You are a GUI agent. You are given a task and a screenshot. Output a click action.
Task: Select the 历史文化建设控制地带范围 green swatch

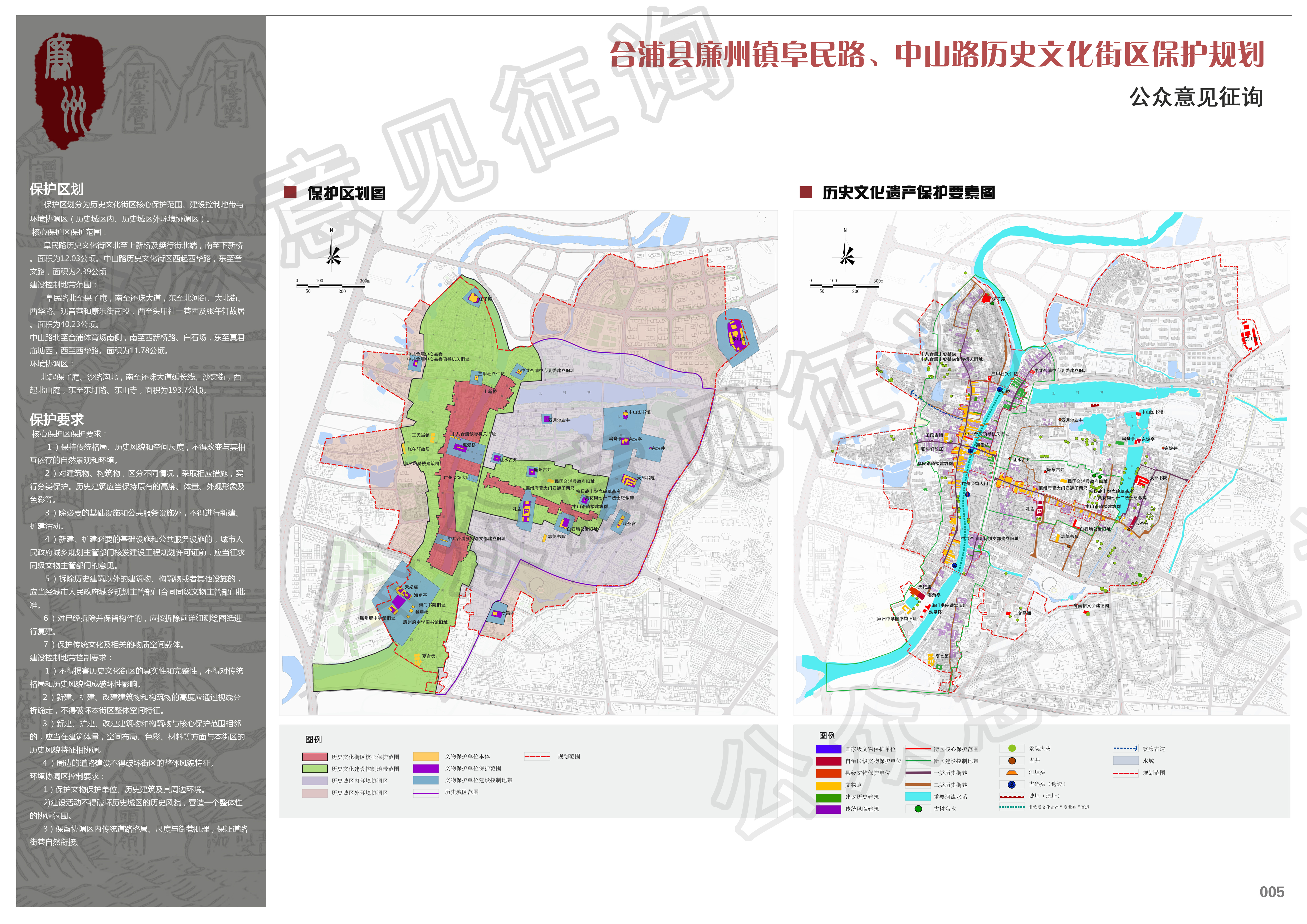pyautogui.click(x=315, y=769)
